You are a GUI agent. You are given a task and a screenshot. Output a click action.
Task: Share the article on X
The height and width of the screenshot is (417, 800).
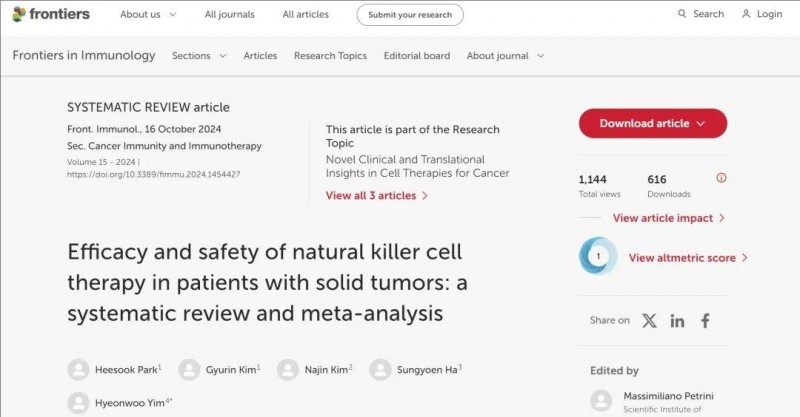pyautogui.click(x=649, y=321)
